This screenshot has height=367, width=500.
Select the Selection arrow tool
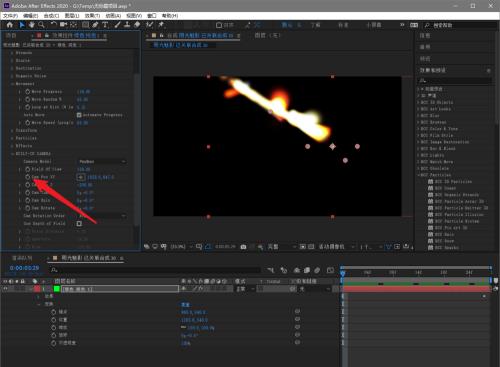[22, 25]
